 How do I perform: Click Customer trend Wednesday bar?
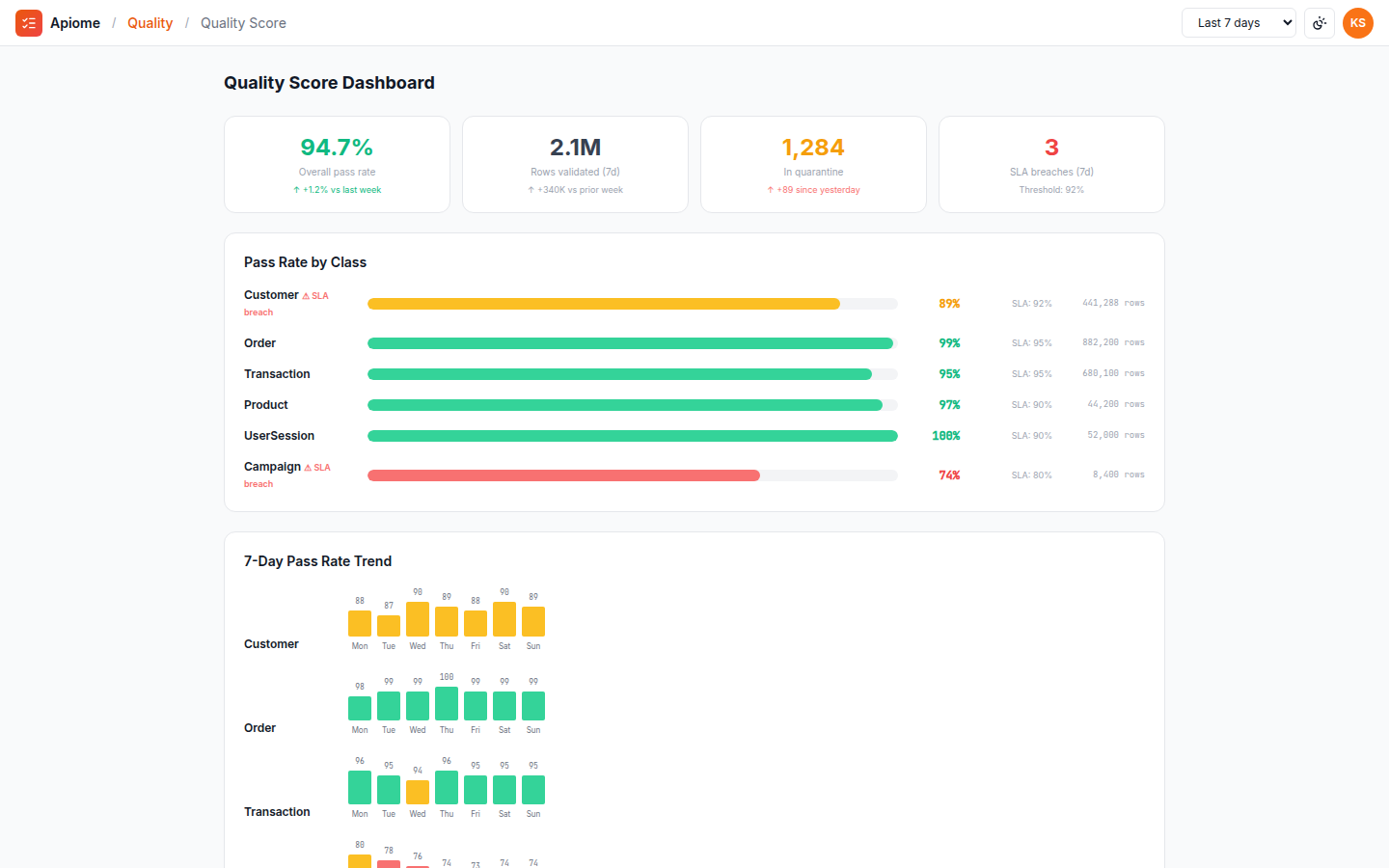pyautogui.click(x=418, y=619)
